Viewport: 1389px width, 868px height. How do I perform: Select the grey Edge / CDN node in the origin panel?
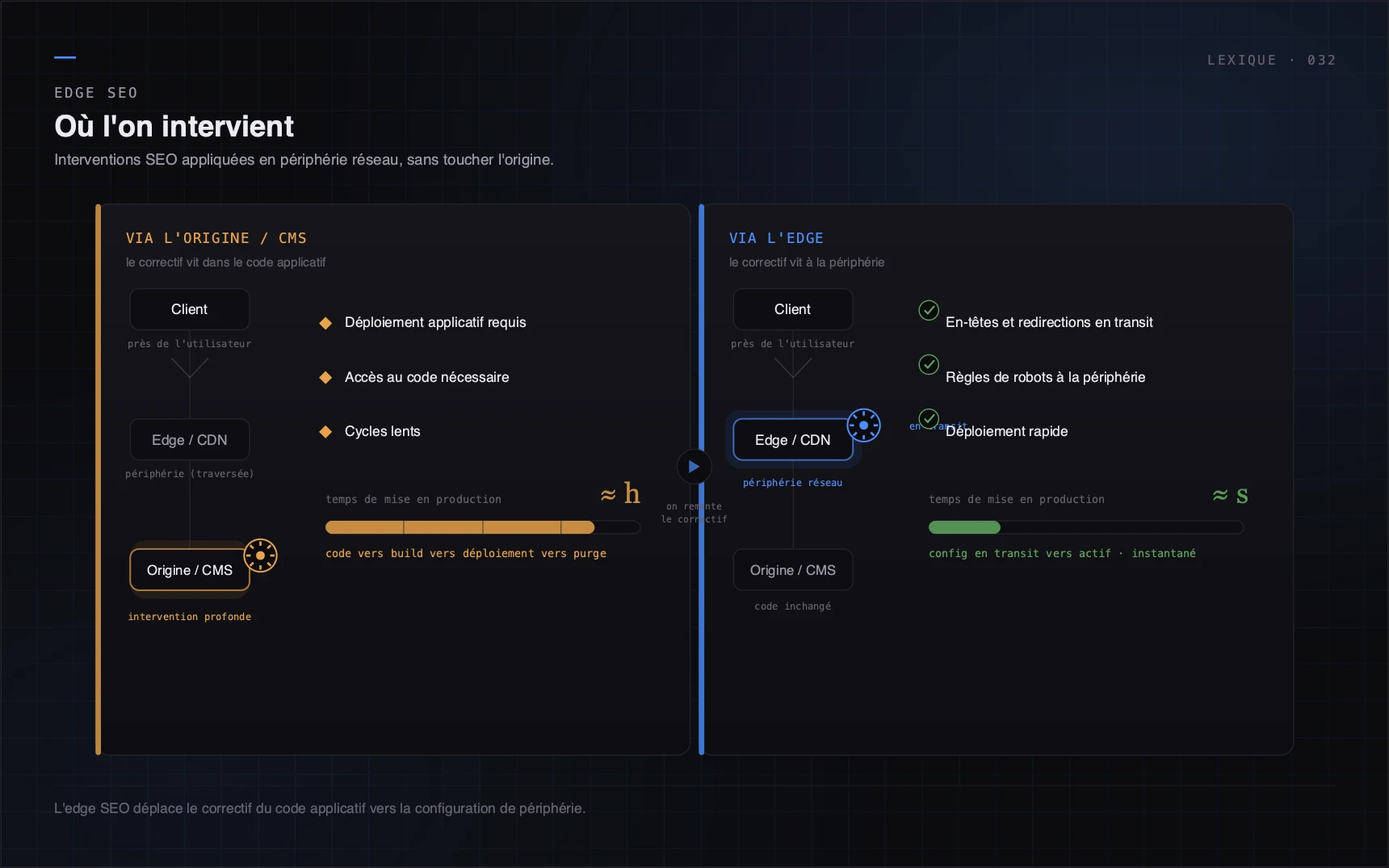[190, 440]
